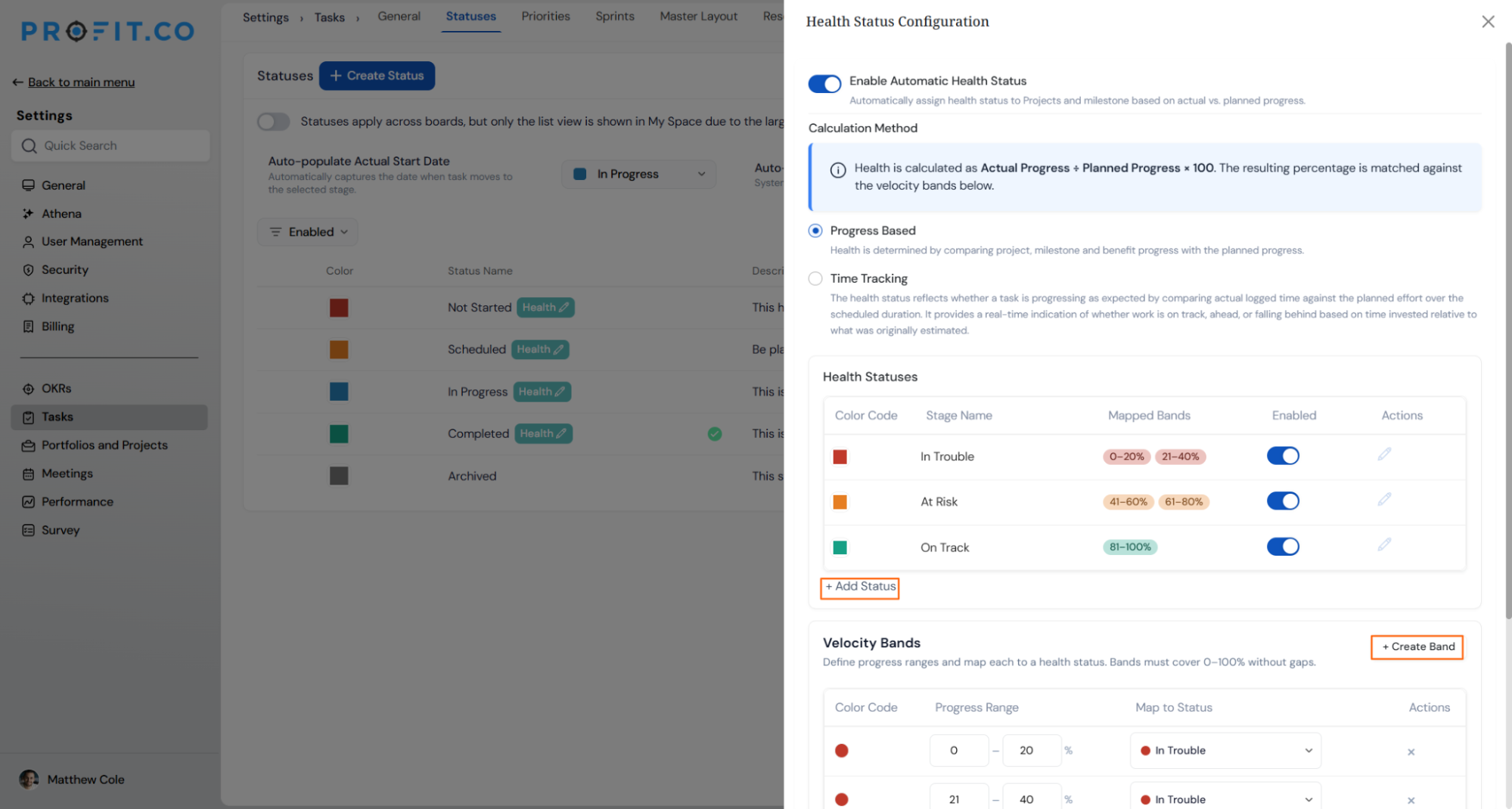The image size is (1512, 809).
Task: Select the Time Tracking radio option
Action: [815, 278]
